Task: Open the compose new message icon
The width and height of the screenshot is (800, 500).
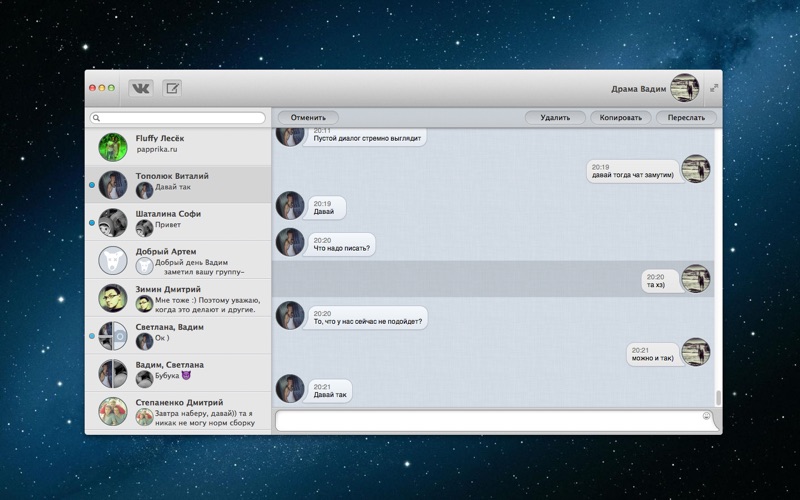Action: (172, 88)
